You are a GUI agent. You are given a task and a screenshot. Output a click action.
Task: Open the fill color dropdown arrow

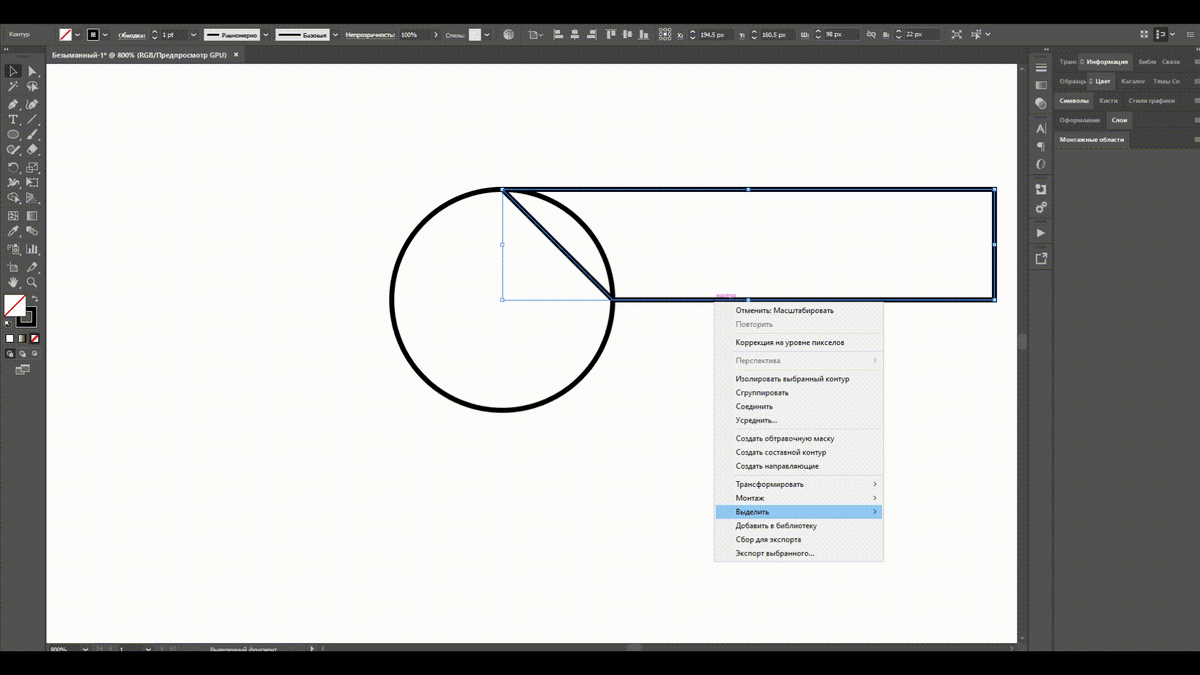pyautogui.click(x=78, y=35)
